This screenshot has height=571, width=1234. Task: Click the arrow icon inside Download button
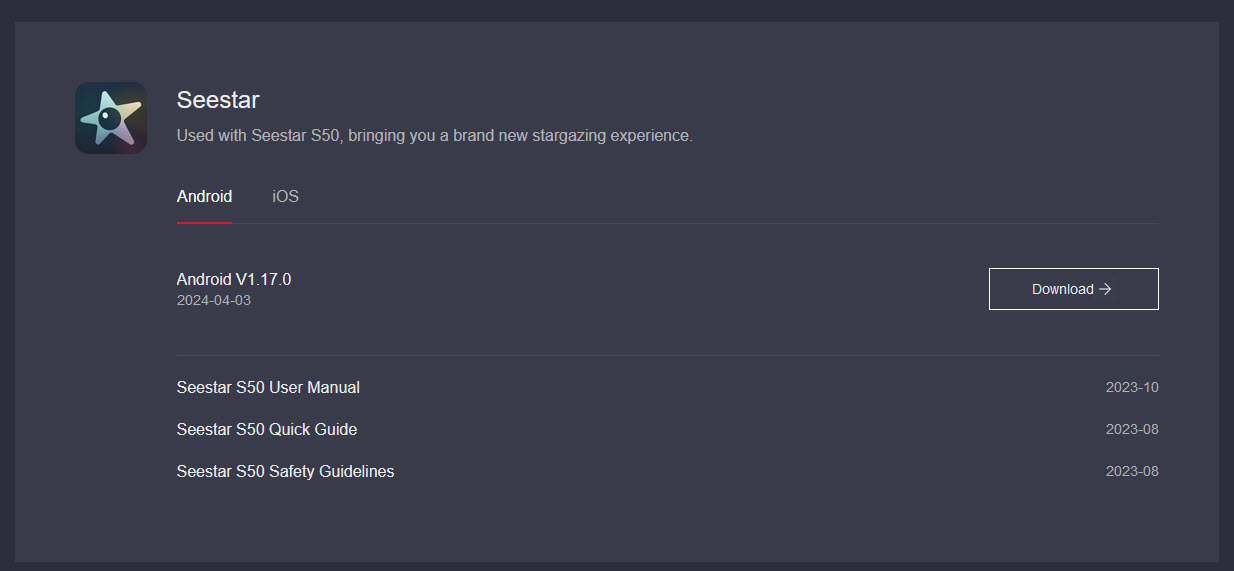(x=1105, y=289)
